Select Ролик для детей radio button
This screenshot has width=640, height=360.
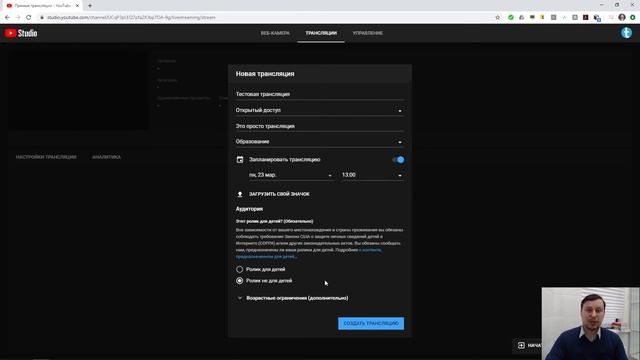240,269
